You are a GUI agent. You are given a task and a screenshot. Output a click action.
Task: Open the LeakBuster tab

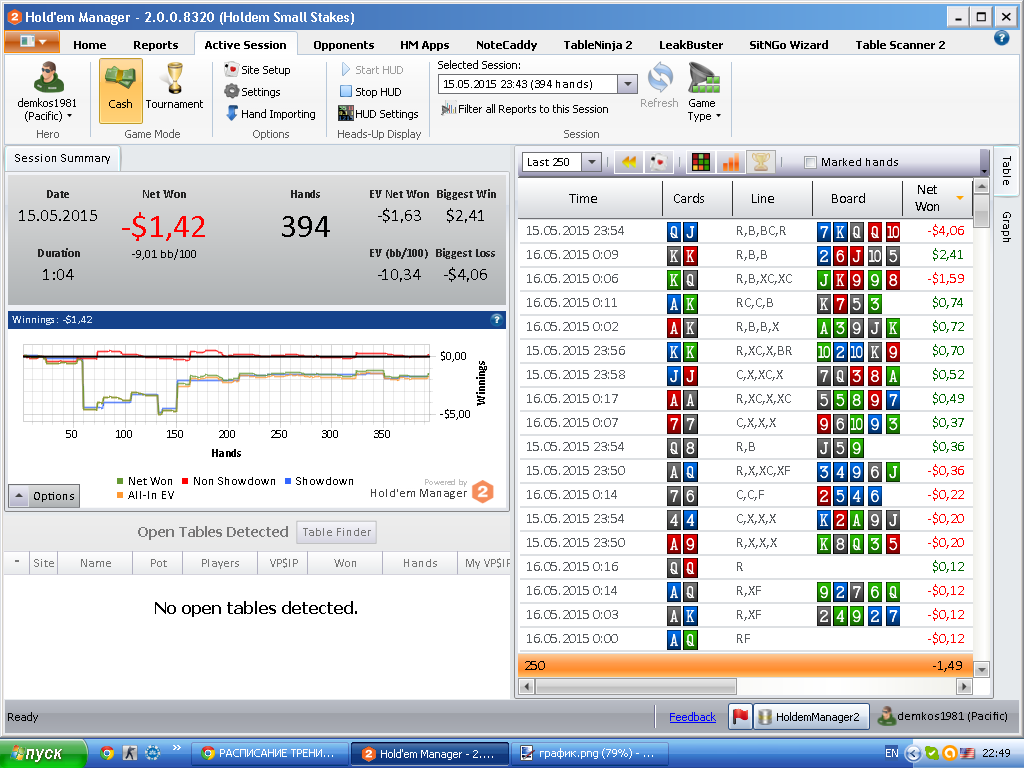tap(691, 45)
